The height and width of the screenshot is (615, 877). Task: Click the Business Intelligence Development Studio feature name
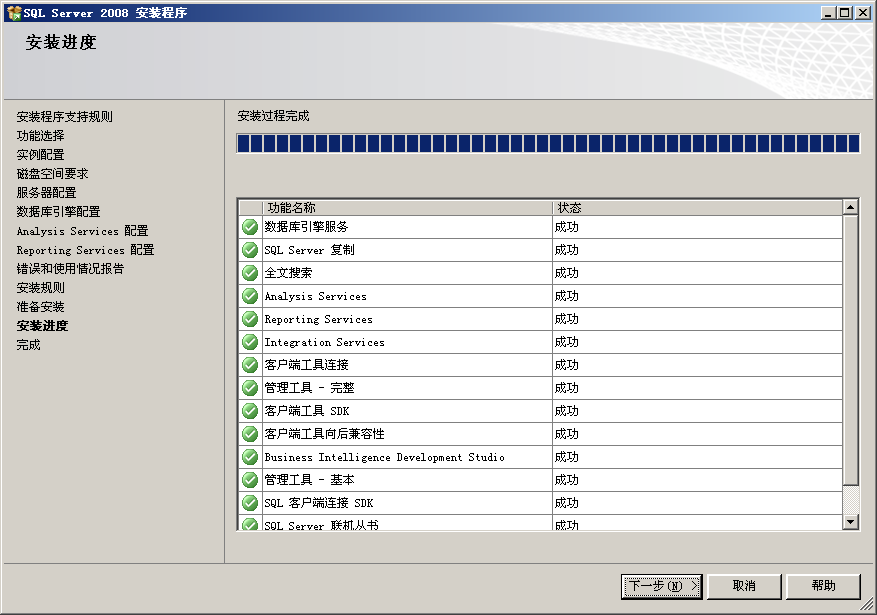pyautogui.click(x=384, y=457)
